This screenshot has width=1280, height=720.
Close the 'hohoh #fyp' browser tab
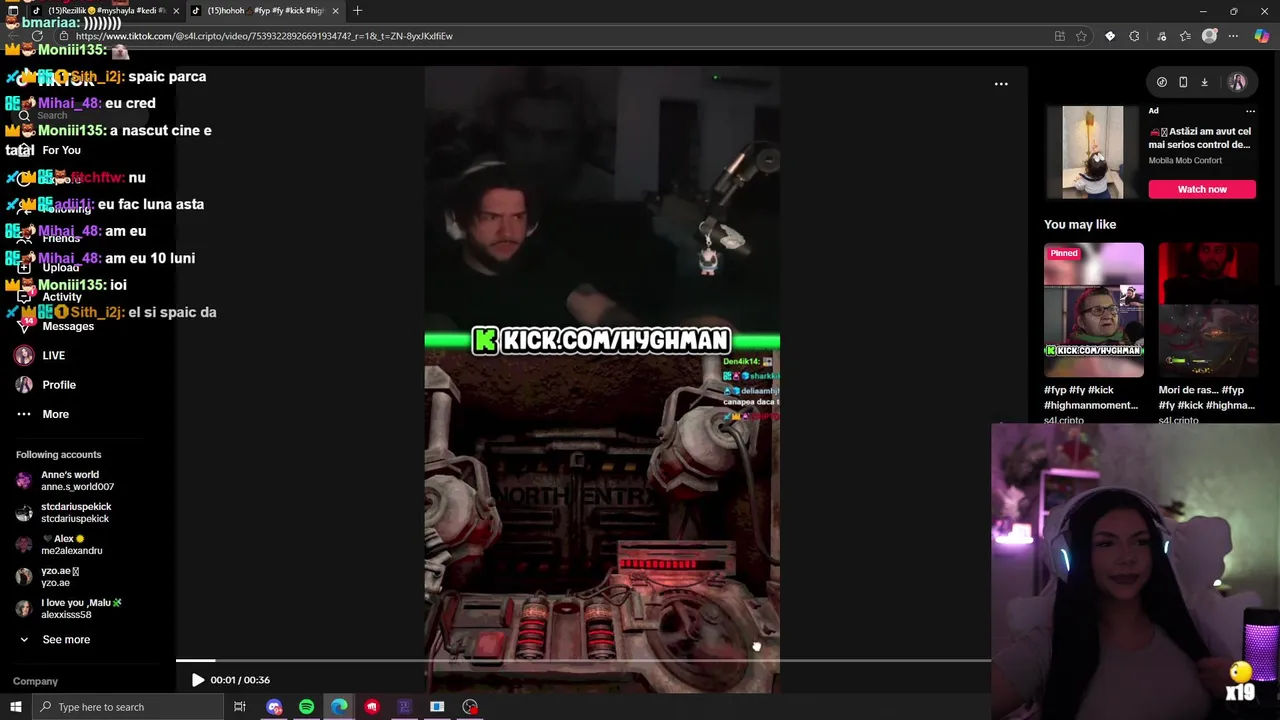[335, 11]
